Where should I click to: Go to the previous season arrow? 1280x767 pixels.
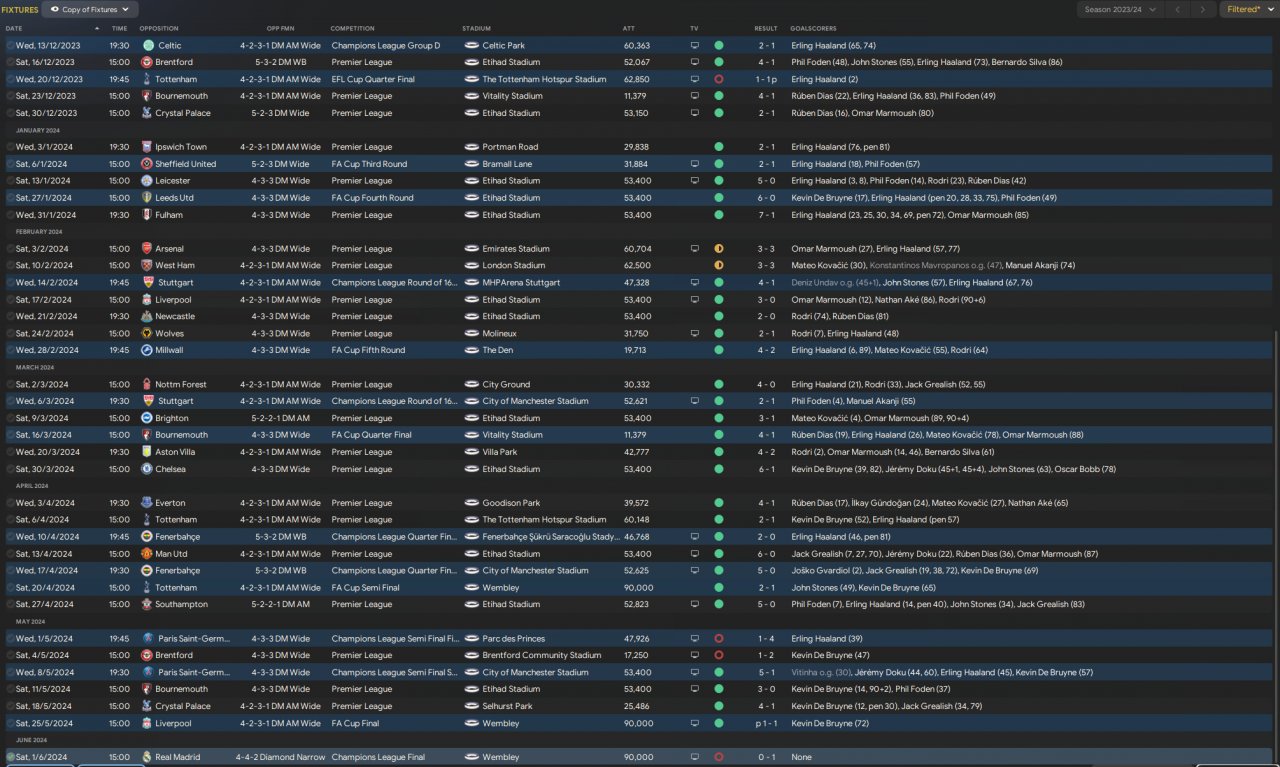pos(1178,10)
